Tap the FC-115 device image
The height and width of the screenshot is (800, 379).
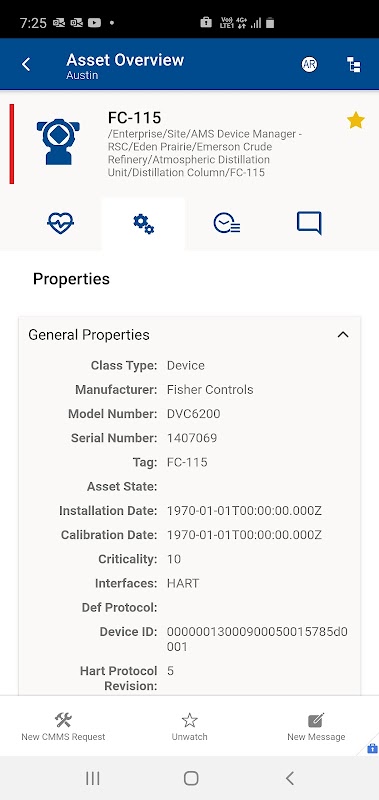click(58, 142)
